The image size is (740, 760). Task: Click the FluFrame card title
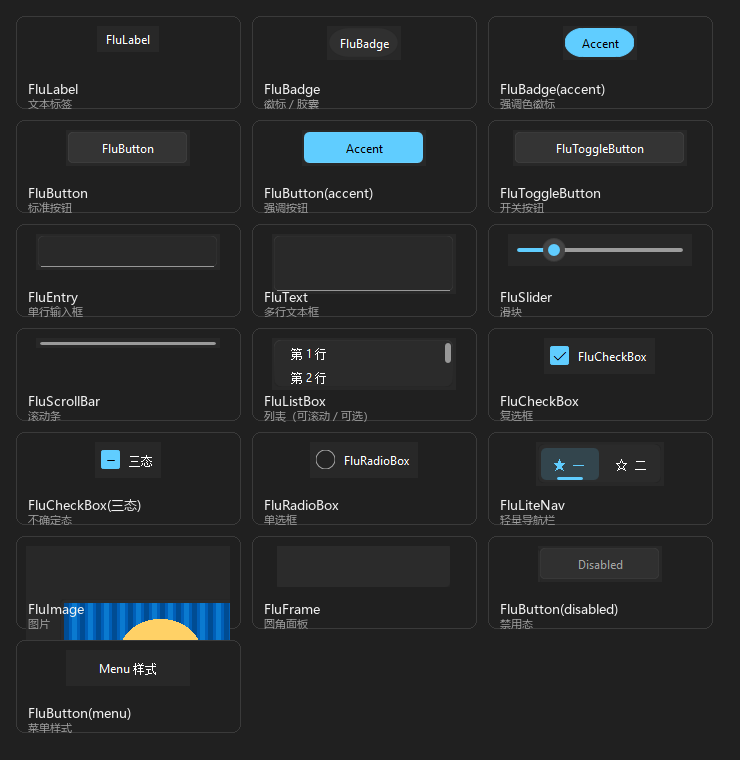292,609
